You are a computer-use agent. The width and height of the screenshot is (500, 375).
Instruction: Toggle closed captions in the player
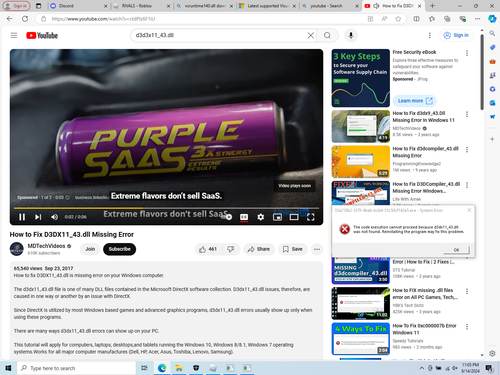[x=244, y=217]
